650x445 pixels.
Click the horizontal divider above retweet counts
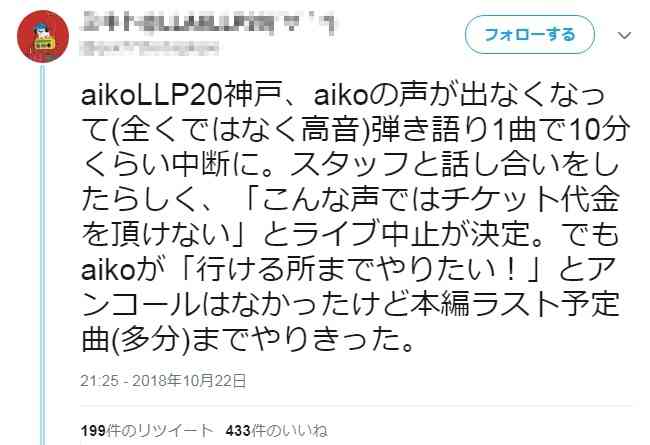coord(356,406)
